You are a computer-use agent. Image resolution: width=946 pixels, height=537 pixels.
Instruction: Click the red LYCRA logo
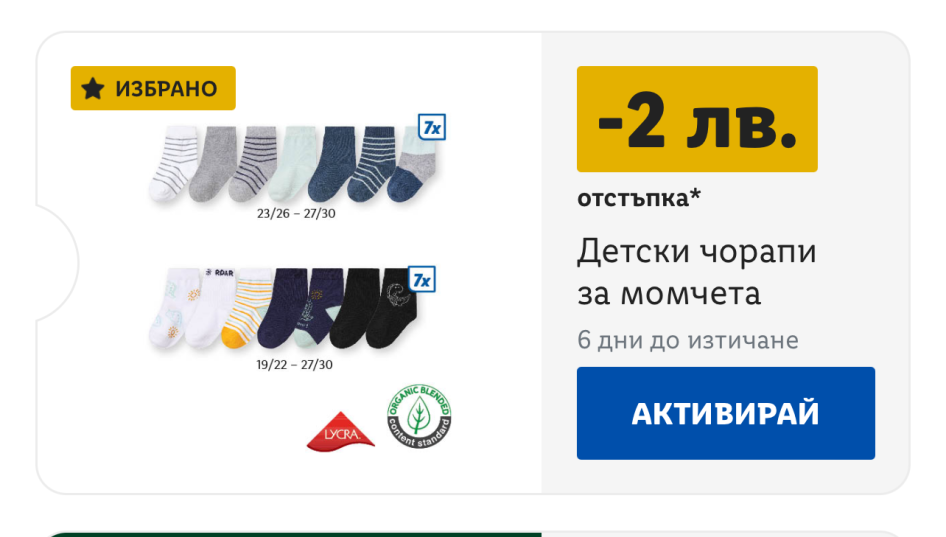point(341,431)
